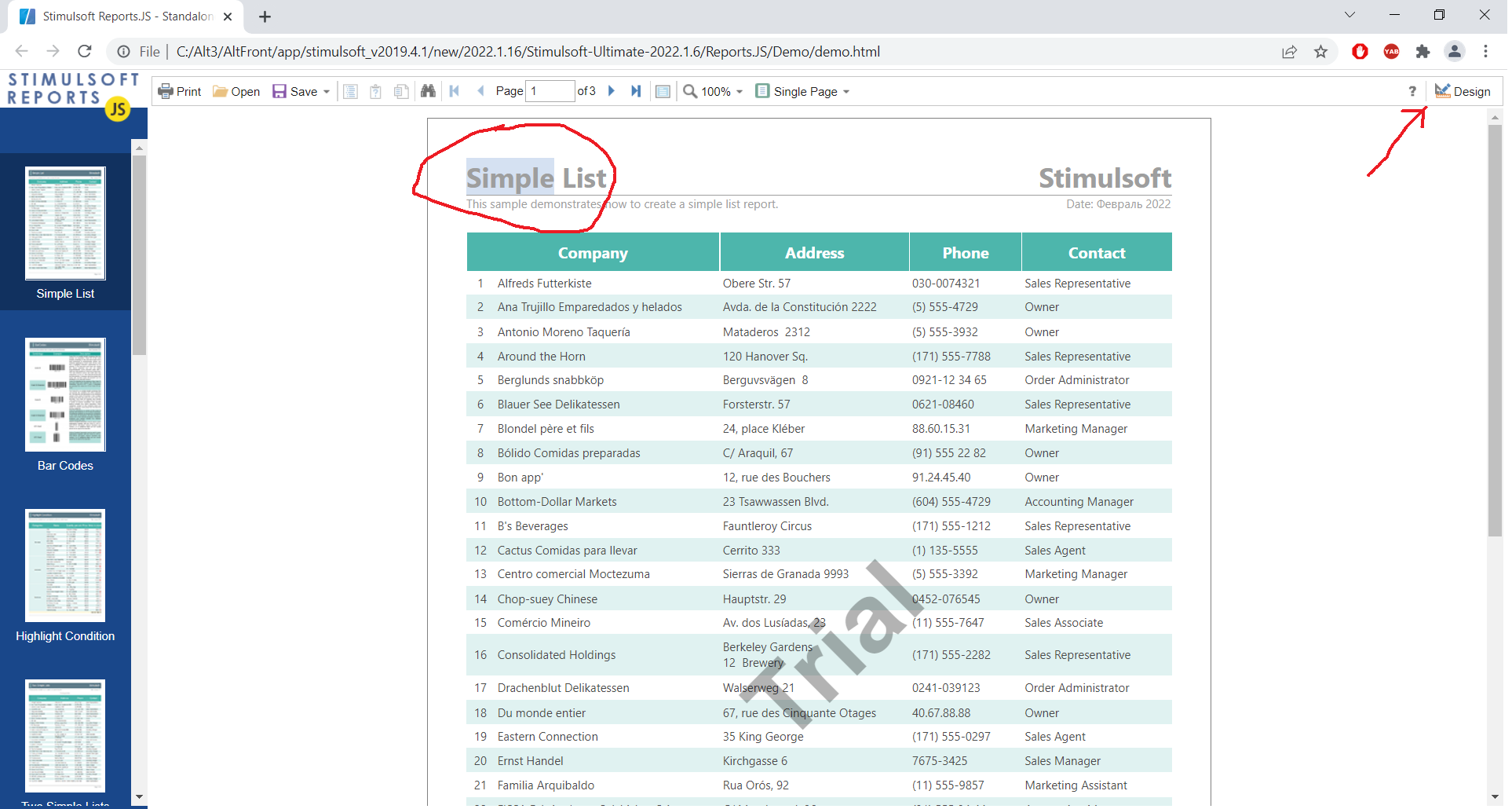The width and height of the screenshot is (1512, 809).
Task: Close the Stimulsoft Reports.JS tab
Action: click(x=228, y=16)
